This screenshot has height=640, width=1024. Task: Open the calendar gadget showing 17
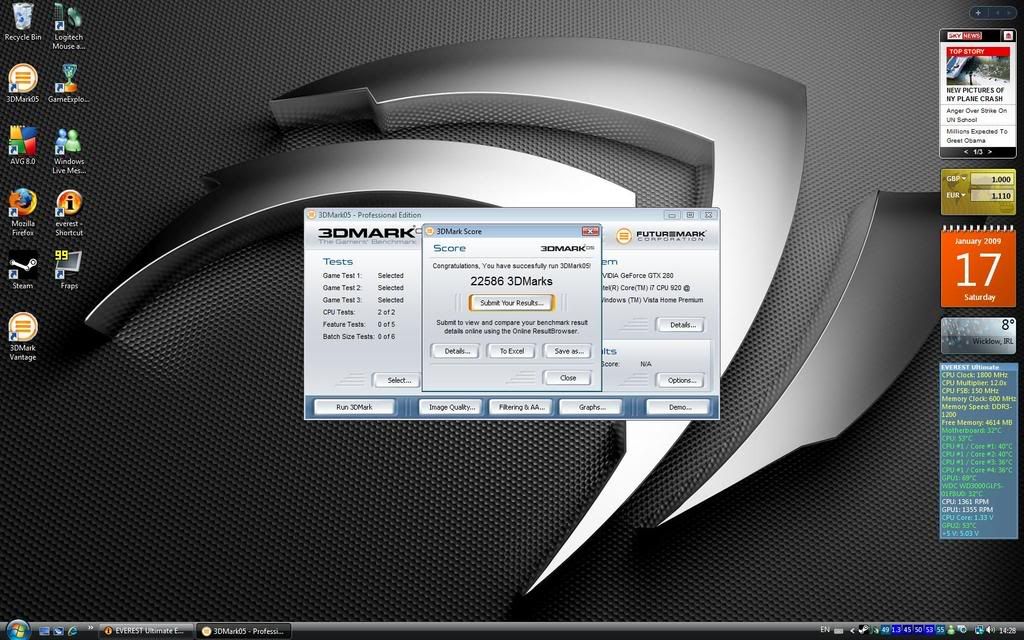click(x=978, y=268)
